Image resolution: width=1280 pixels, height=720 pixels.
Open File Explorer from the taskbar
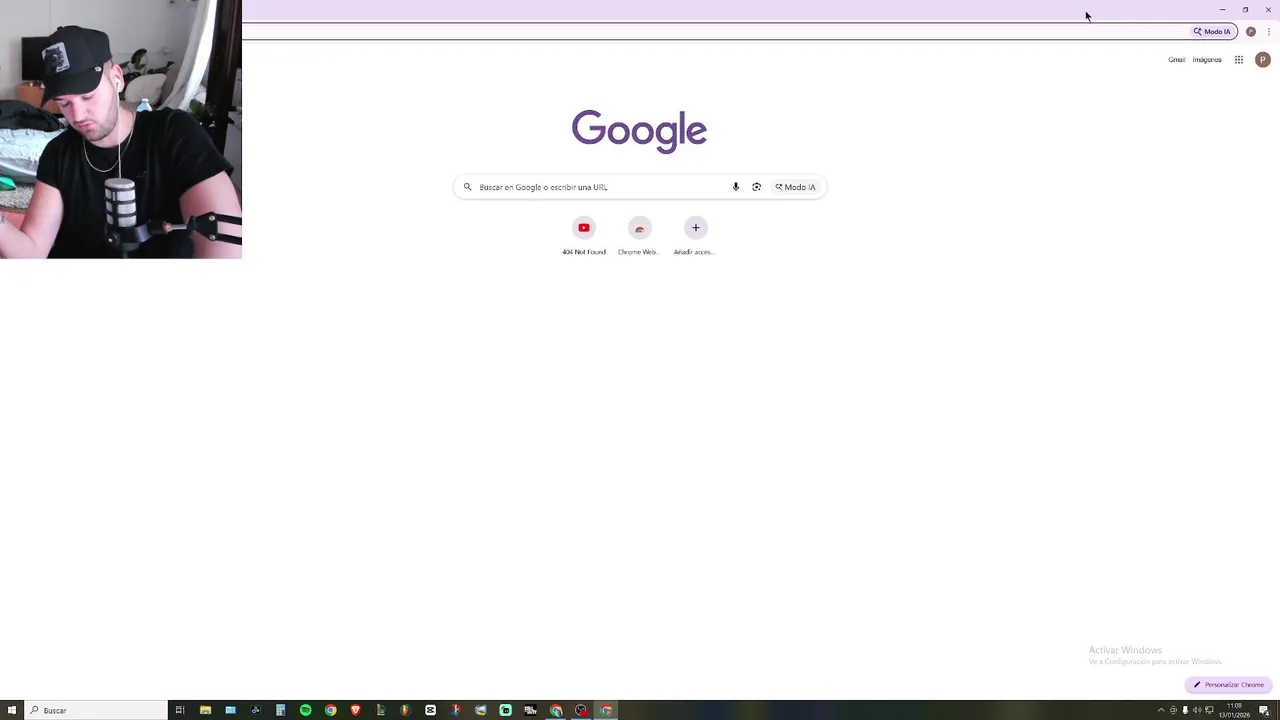(x=206, y=710)
